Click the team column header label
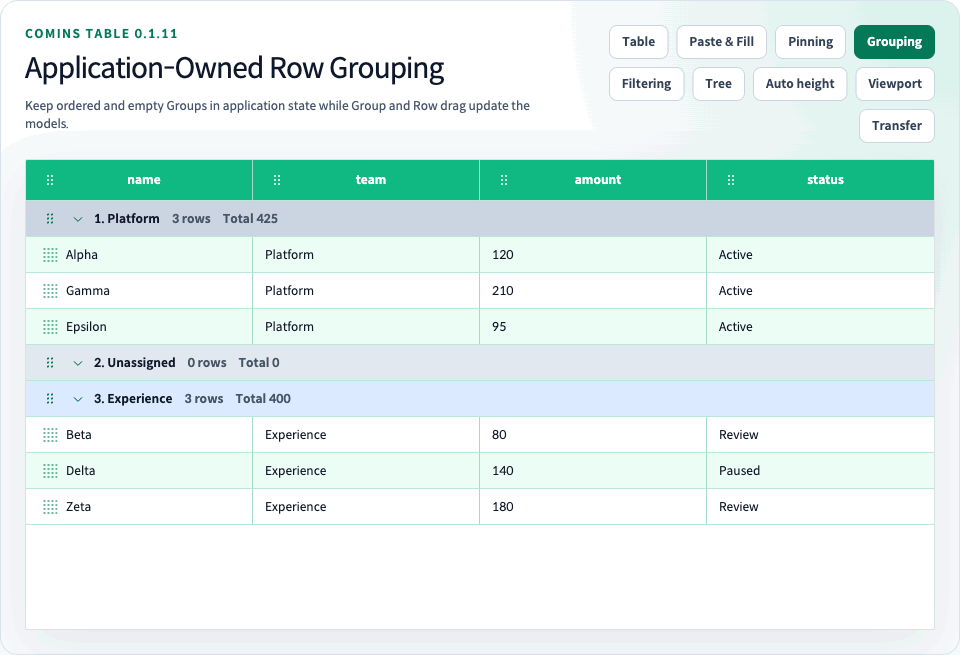Screen dimensions: 960x655 pyautogui.click(x=371, y=180)
